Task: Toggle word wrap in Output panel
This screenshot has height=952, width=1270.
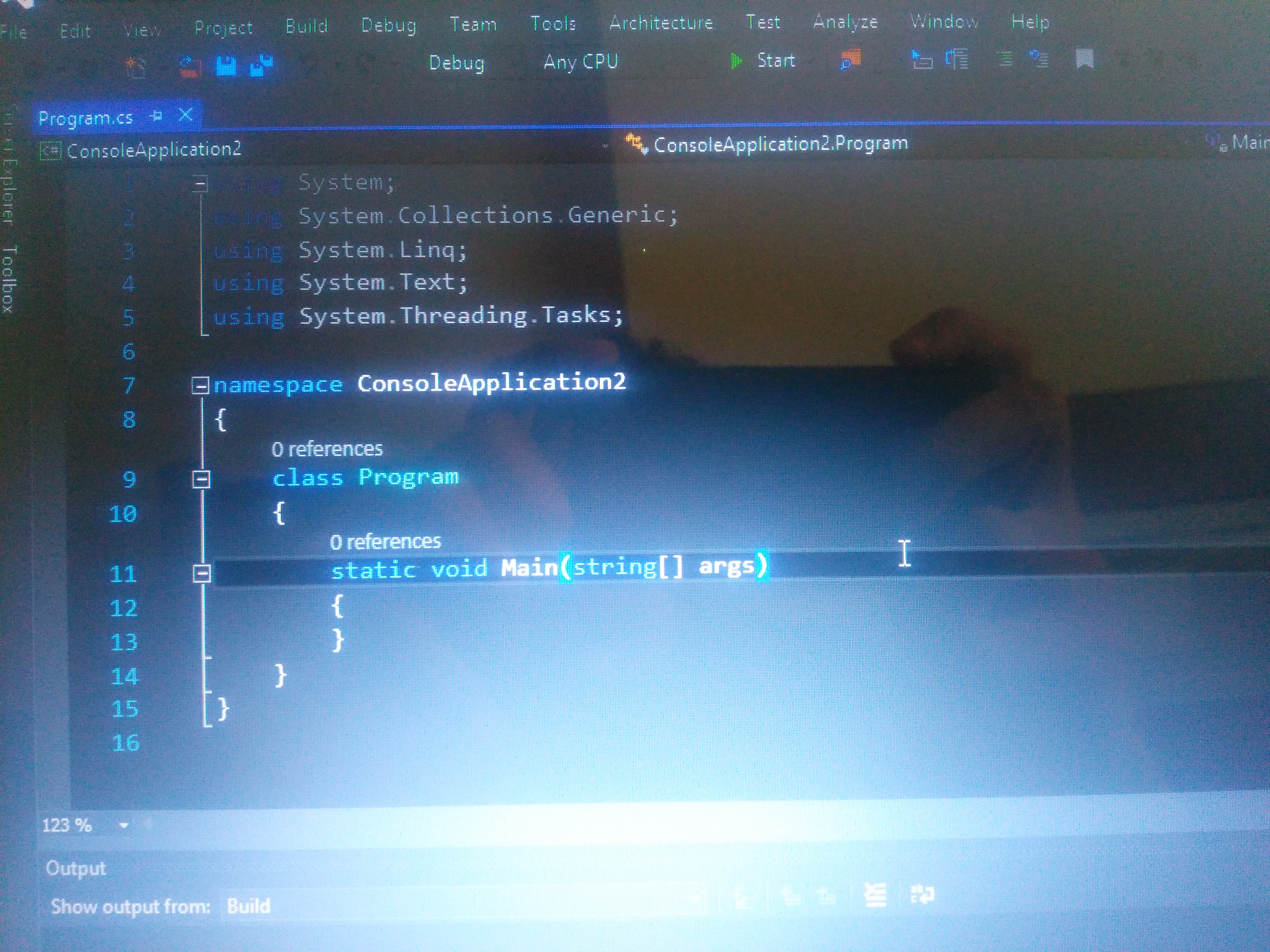Action: [922, 894]
